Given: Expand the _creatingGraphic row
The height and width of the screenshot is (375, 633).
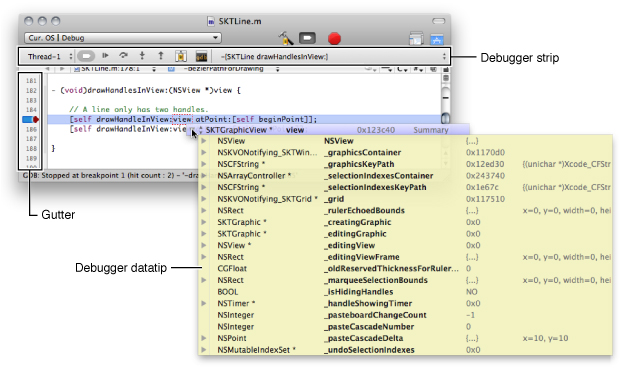Looking at the screenshot, I should coord(204,222).
